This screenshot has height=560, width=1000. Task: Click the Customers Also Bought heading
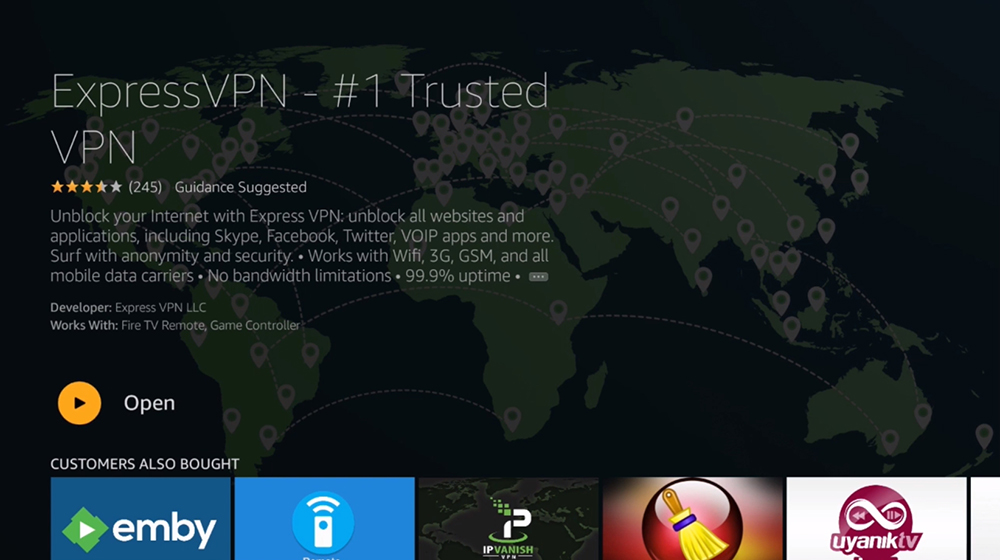pos(145,464)
